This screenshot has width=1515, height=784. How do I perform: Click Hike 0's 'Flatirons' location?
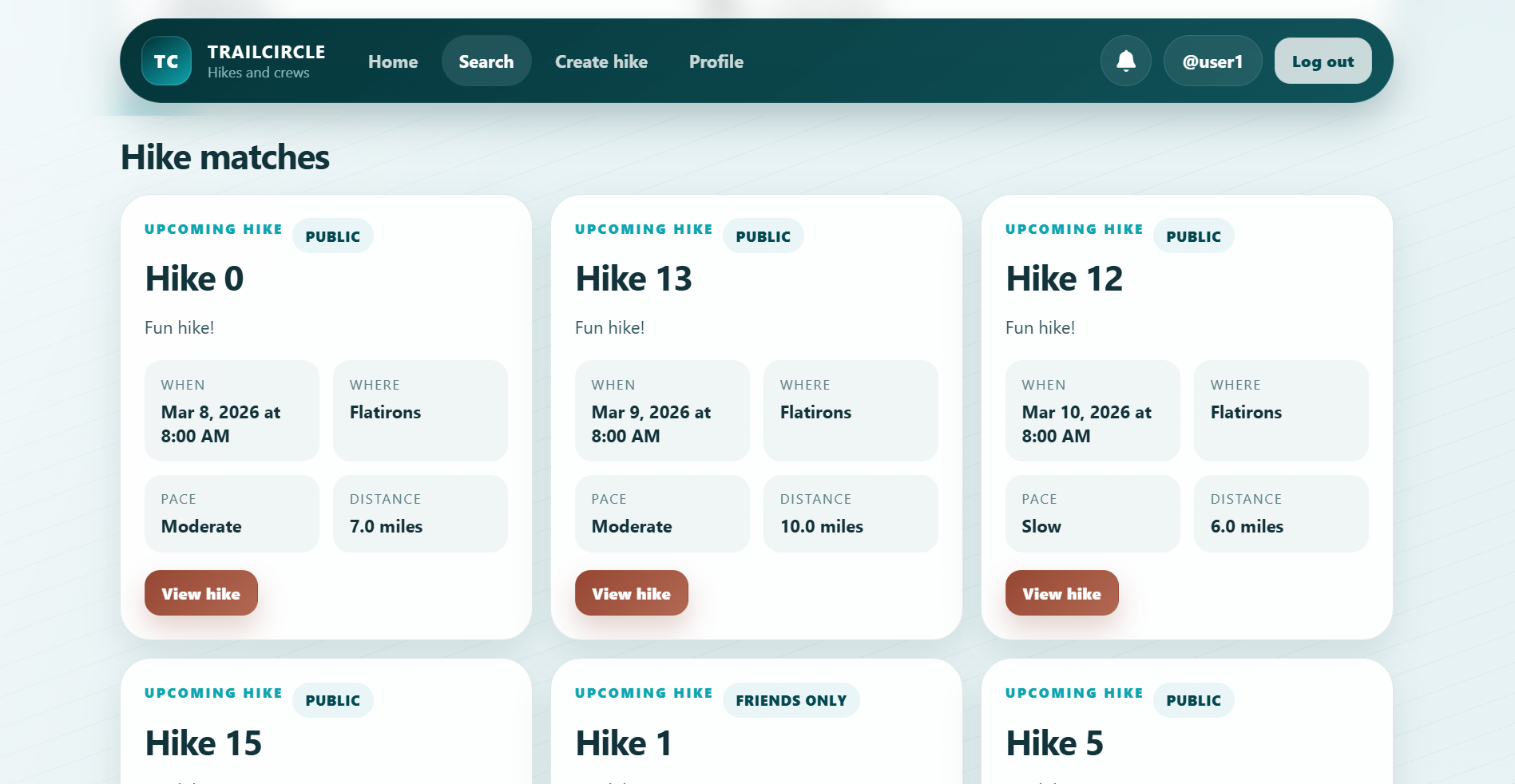385,412
